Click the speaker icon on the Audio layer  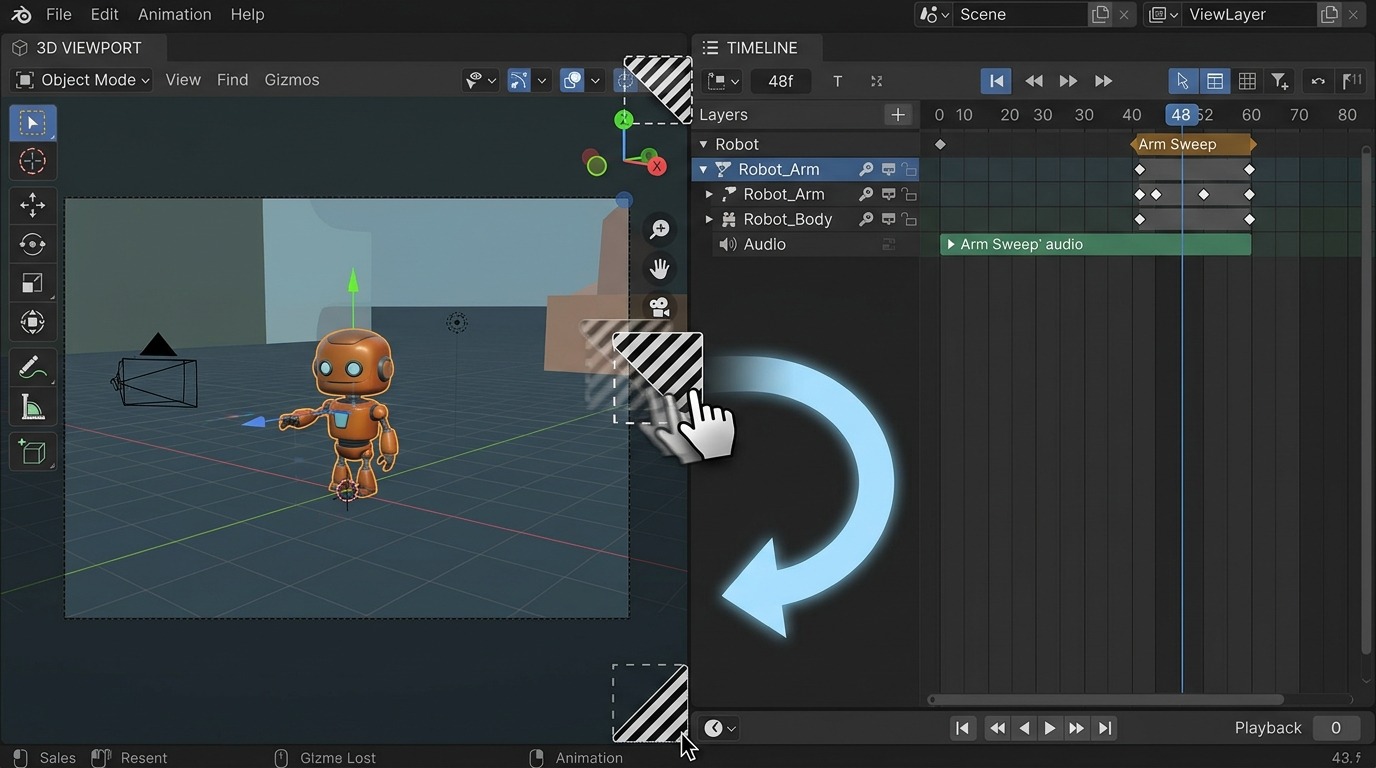(x=727, y=244)
